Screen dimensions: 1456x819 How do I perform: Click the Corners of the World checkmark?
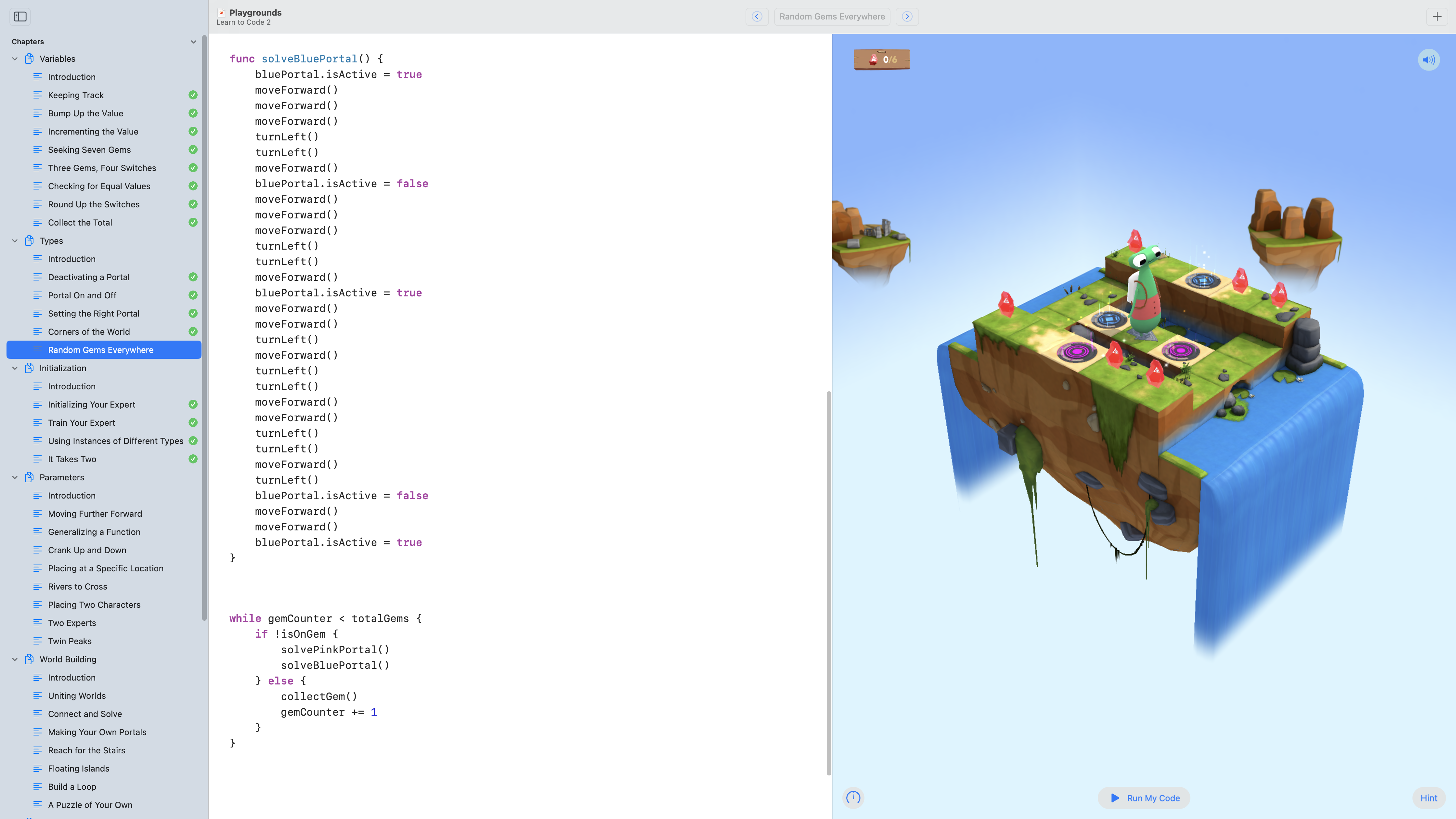tap(193, 332)
